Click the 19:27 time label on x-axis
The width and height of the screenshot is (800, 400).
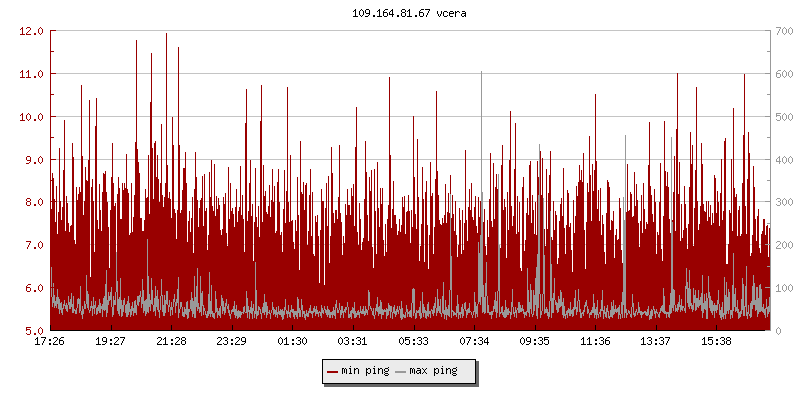110,342
